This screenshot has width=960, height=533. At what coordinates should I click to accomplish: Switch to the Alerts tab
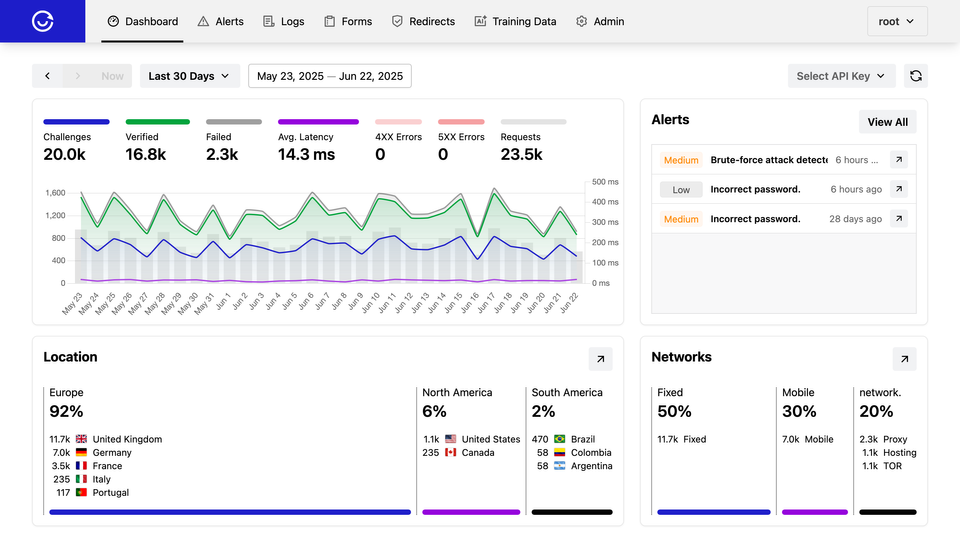point(220,21)
